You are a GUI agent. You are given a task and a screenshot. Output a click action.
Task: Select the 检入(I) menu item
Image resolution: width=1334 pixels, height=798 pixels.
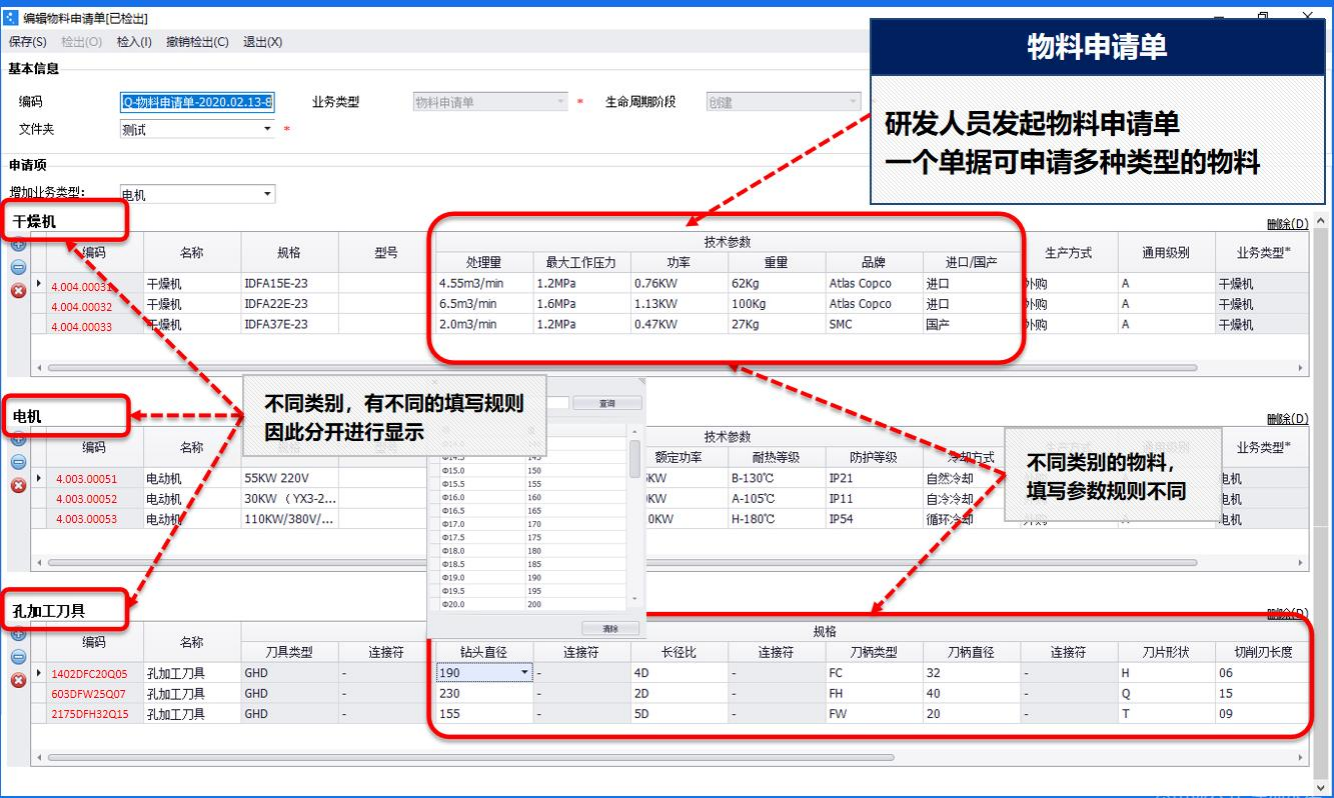pyautogui.click(x=134, y=42)
